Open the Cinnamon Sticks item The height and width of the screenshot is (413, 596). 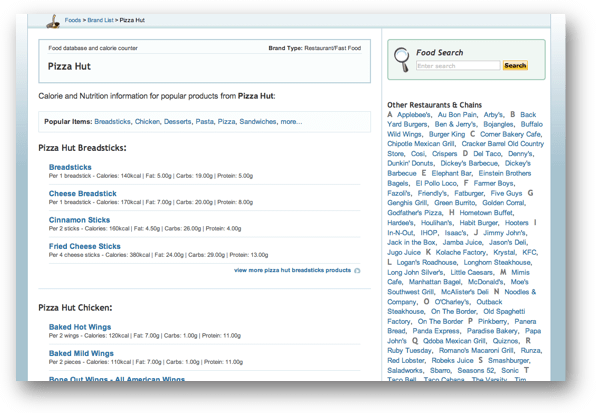pyautogui.click(x=79, y=220)
